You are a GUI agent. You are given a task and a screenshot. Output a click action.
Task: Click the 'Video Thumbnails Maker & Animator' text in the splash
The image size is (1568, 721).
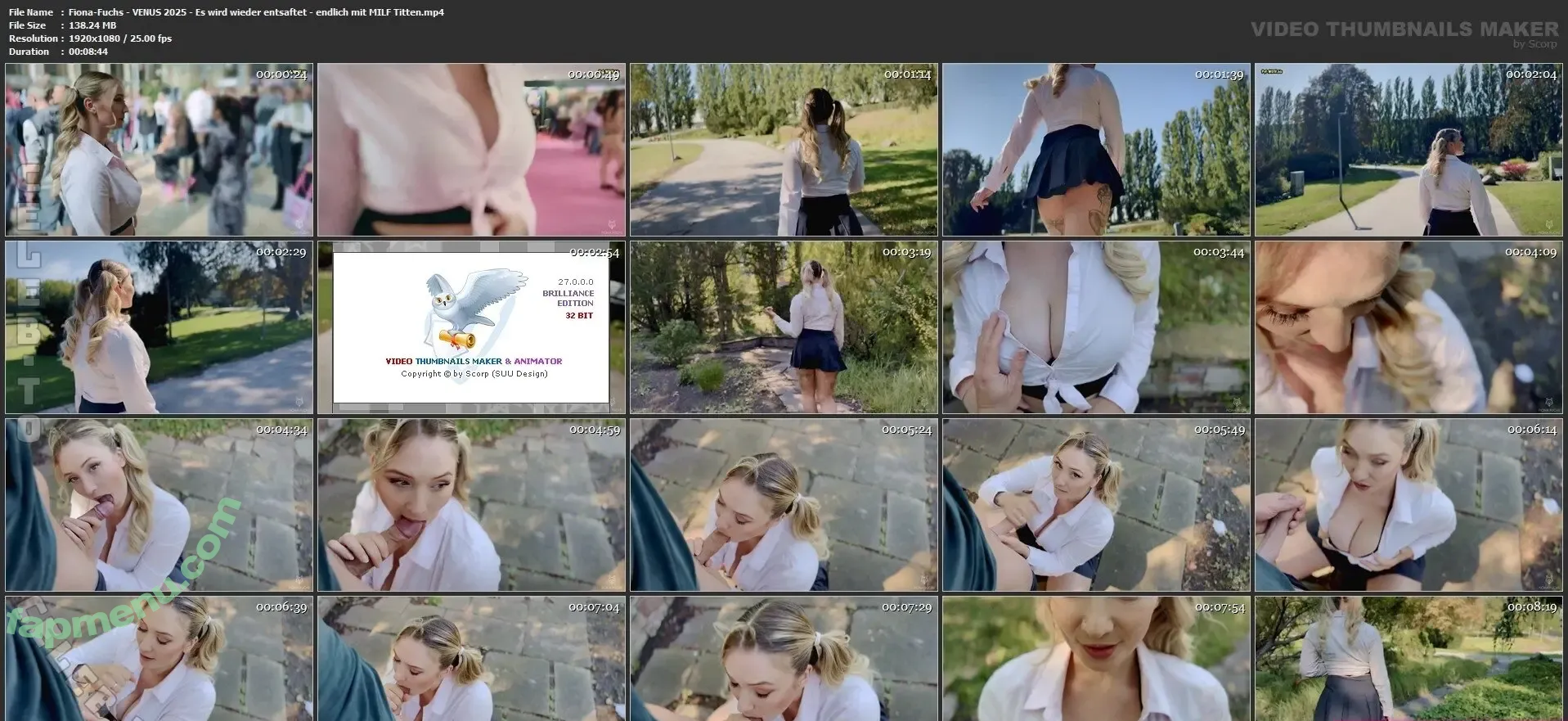click(x=474, y=361)
